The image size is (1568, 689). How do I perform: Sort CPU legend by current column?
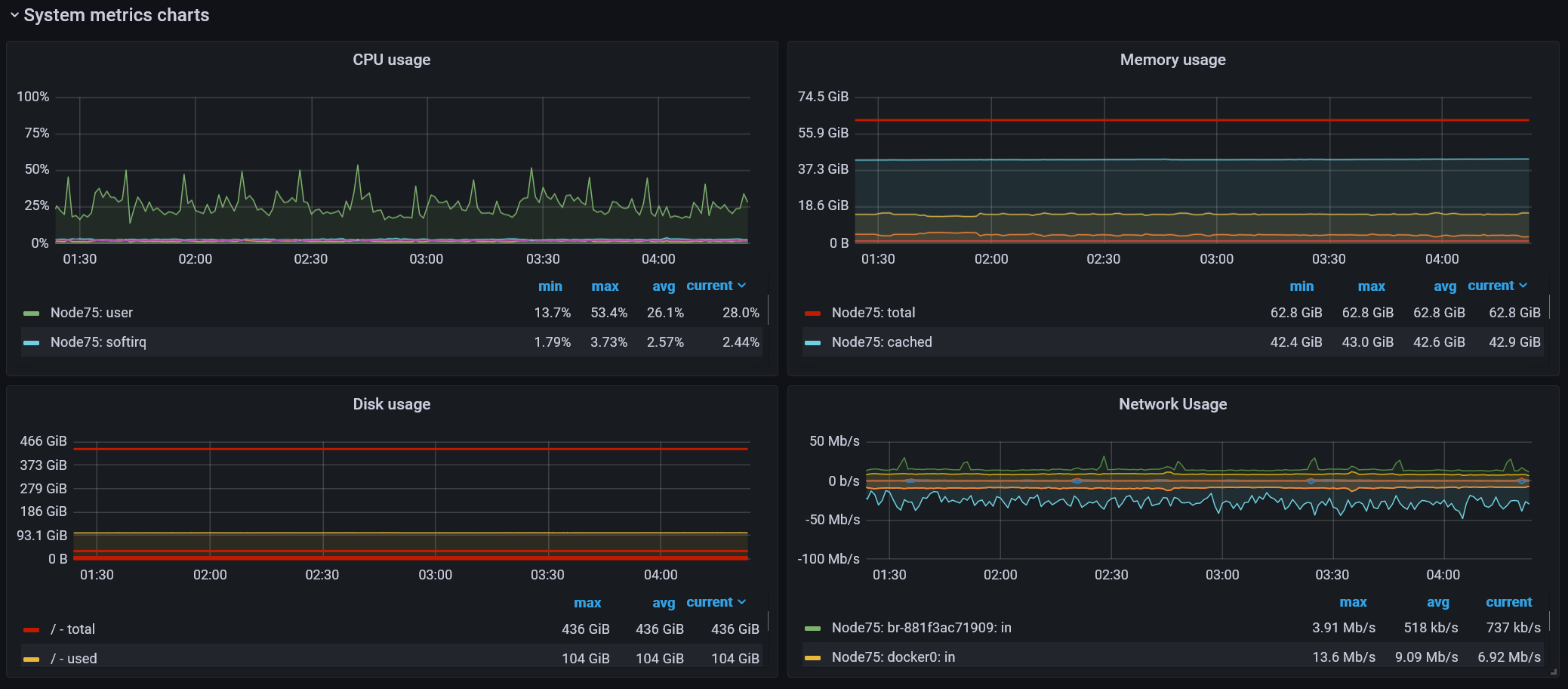click(716, 286)
